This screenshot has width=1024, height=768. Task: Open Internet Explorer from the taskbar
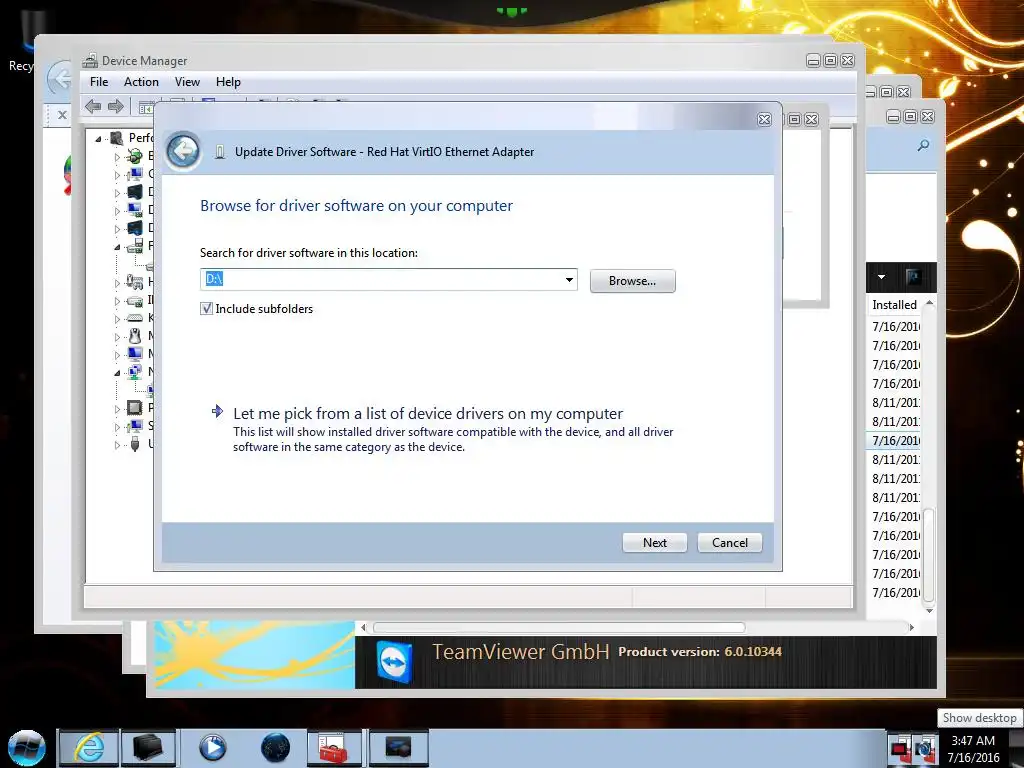[89, 747]
